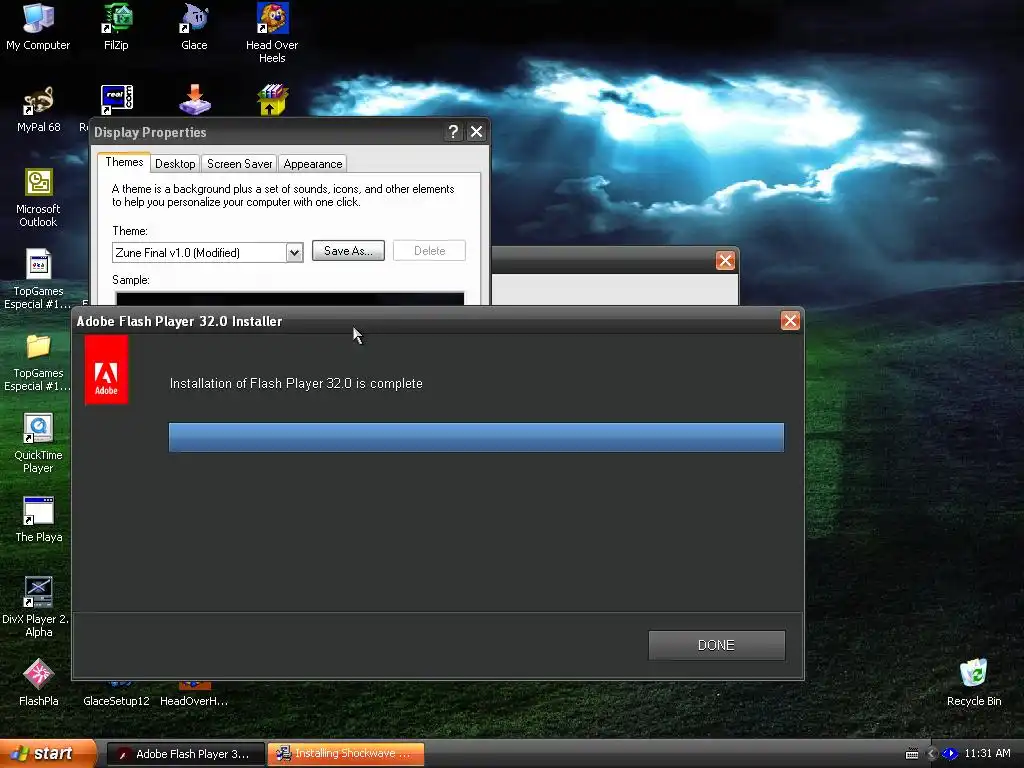
Task: Select the download arrow desktop icon
Action: pyautogui.click(x=195, y=100)
